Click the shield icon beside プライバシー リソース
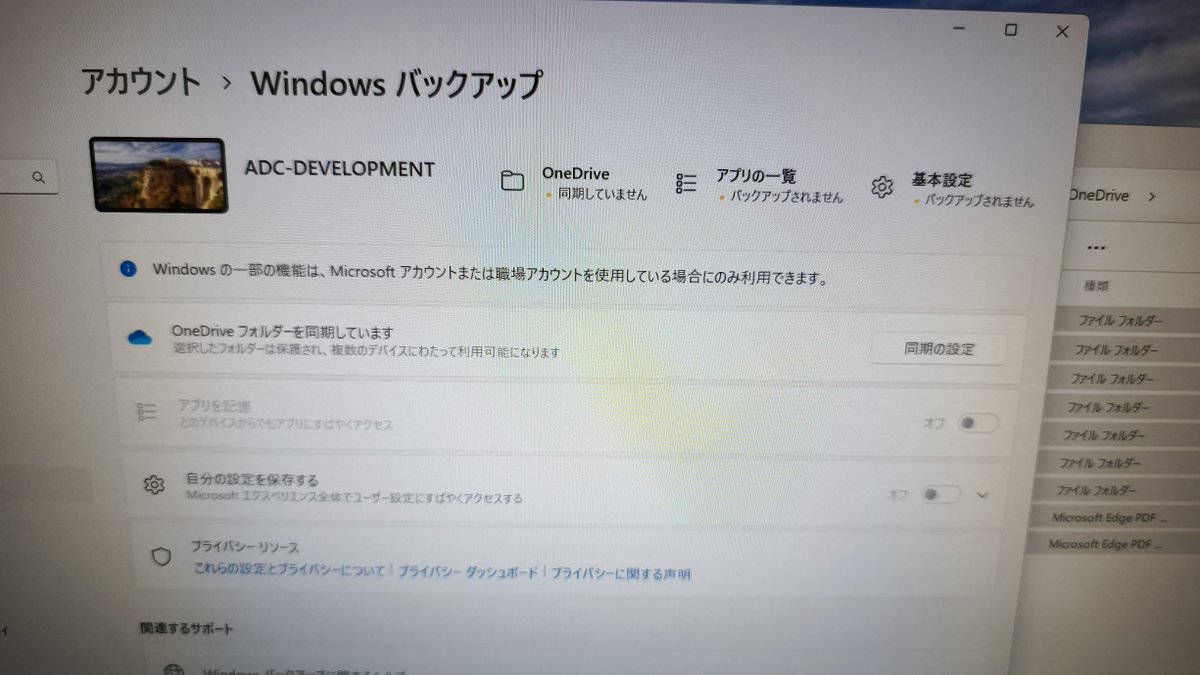This screenshot has height=675, width=1200. click(x=161, y=557)
